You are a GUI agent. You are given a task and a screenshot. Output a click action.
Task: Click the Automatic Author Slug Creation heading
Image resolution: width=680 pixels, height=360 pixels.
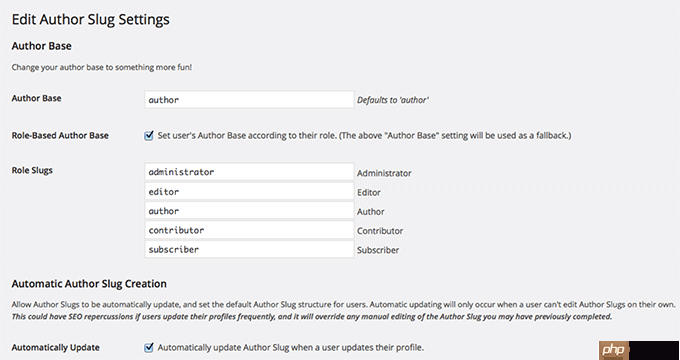(89, 284)
